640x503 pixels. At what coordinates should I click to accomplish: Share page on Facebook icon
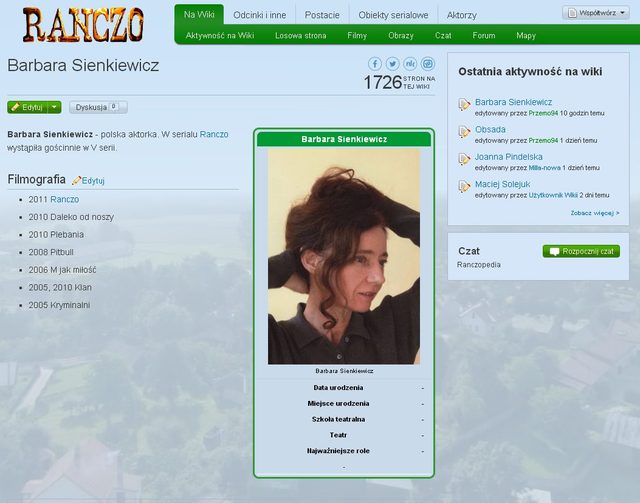point(375,64)
